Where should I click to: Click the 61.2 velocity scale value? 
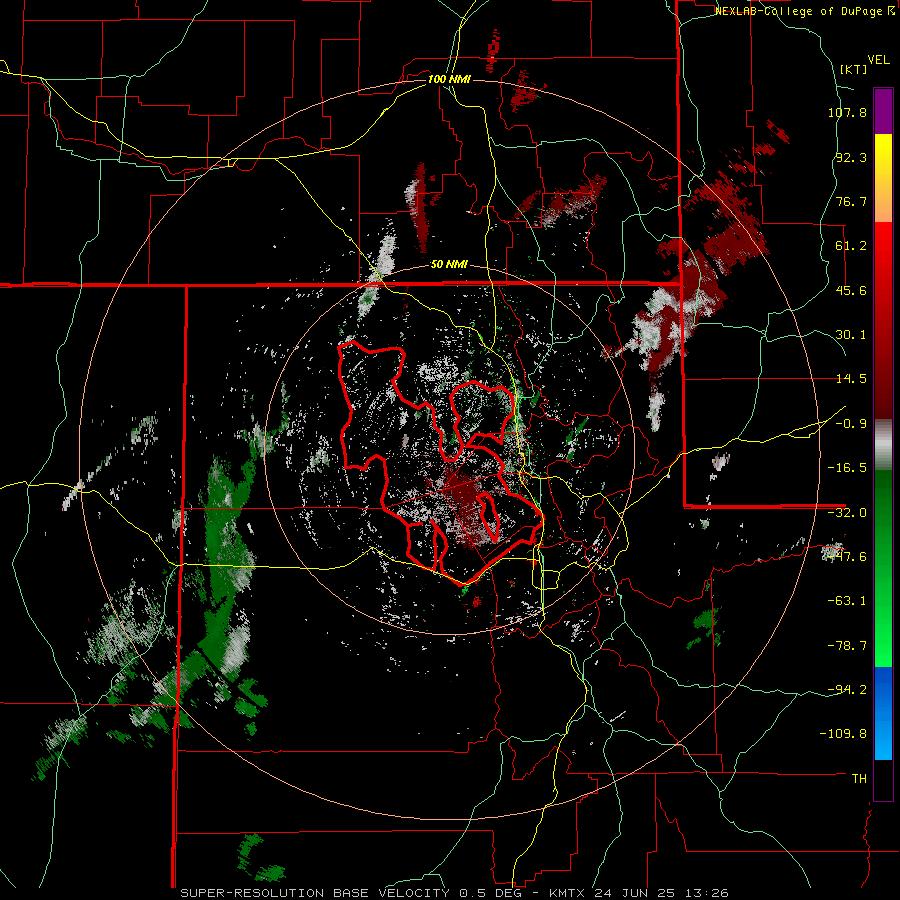click(x=851, y=246)
